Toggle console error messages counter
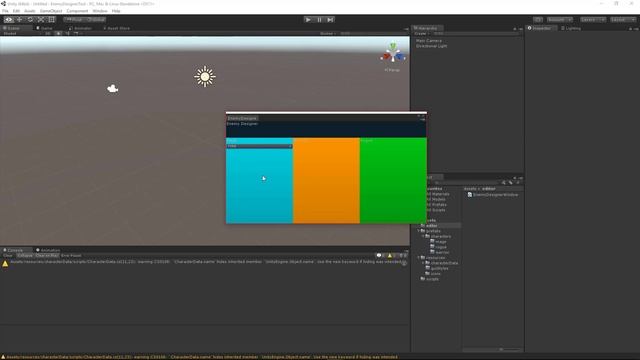The image size is (640, 360). [x=402, y=256]
